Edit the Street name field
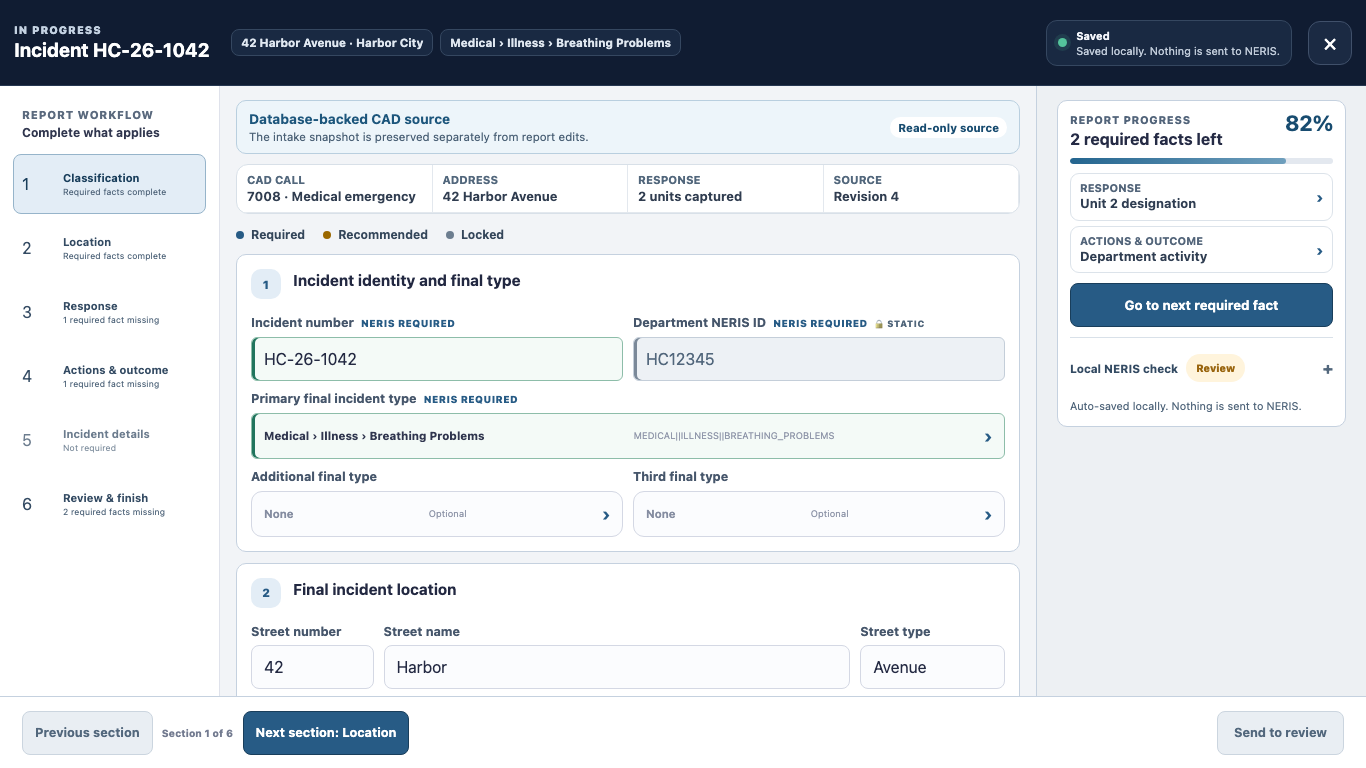This screenshot has height=768, width=1366. (x=617, y=667)
